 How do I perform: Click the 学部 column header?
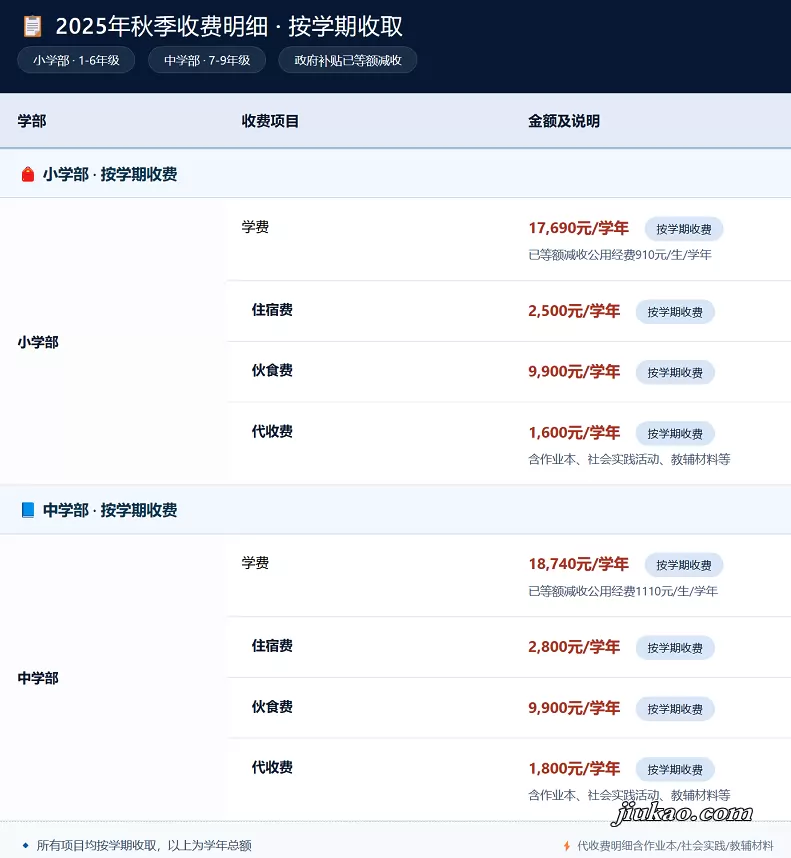pyautogui.click(x=32, y=121)
